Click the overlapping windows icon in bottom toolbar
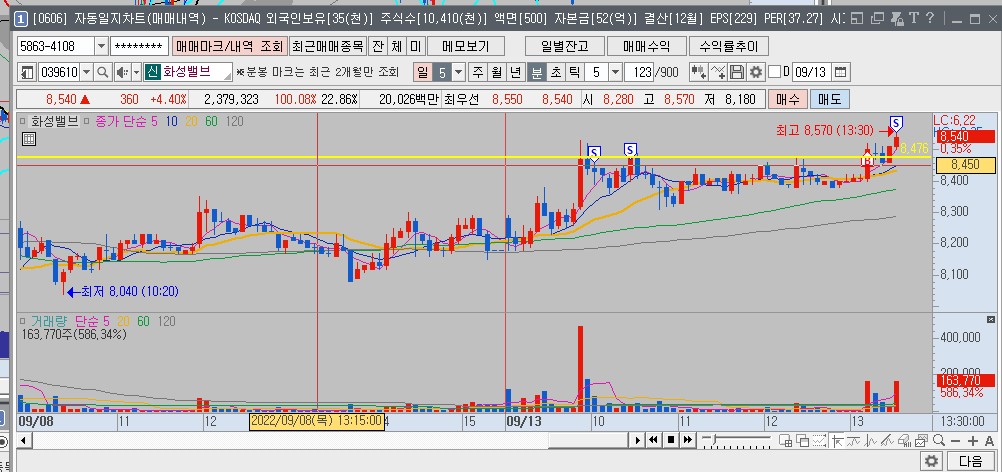The width and height of the screenshot is (1002, 472). click(803, 440)
